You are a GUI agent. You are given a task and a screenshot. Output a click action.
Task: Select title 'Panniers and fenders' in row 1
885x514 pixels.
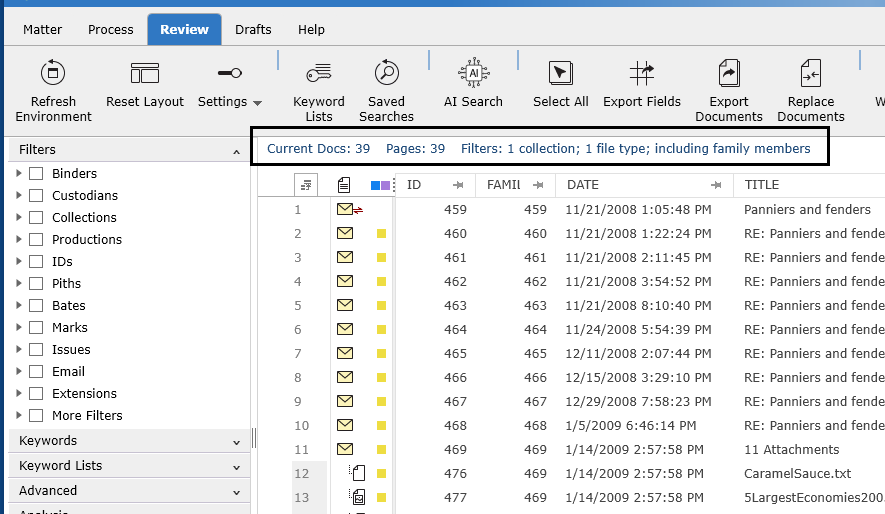click(x=807, y=209)
